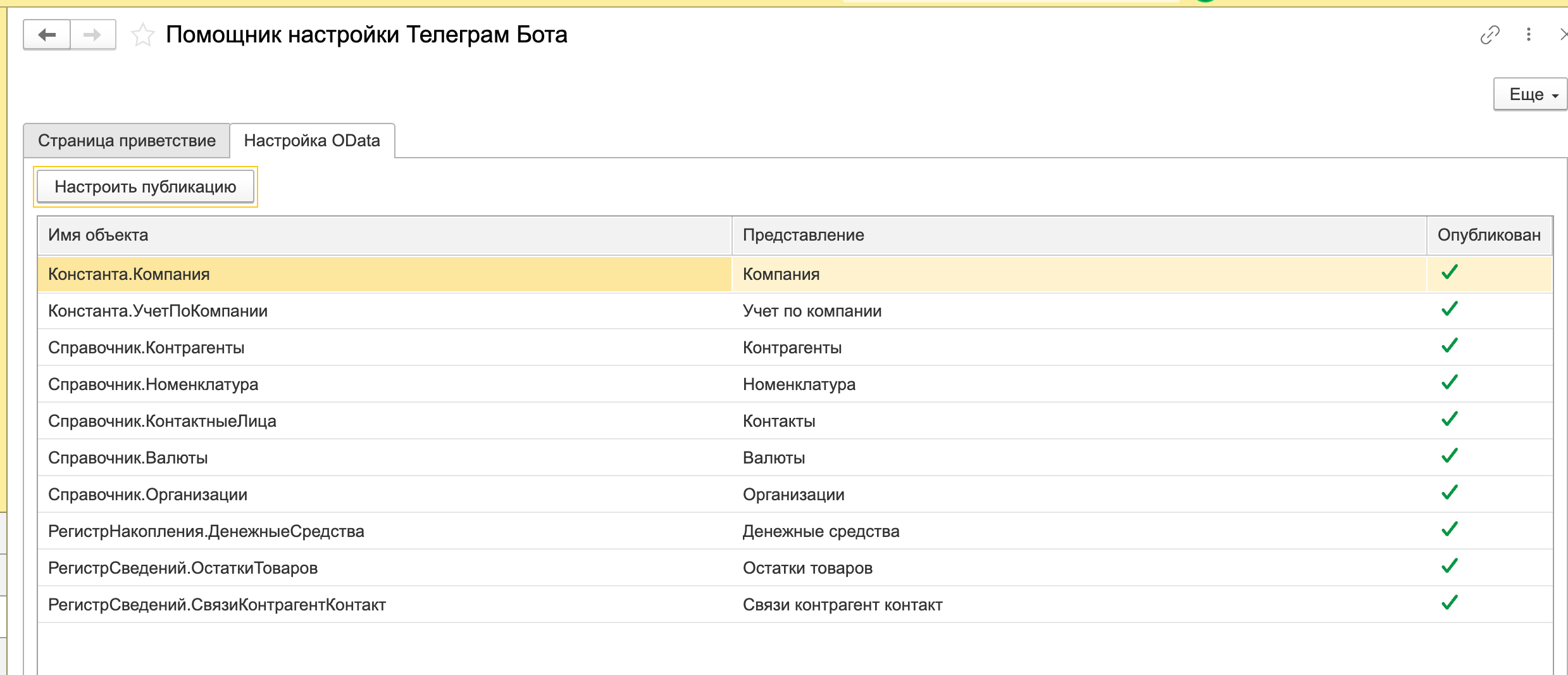Expand the Еще dropdown menu
The height and width of the screenshot is (675, 1568).
pyautogui.click(x=1532, y=94)
